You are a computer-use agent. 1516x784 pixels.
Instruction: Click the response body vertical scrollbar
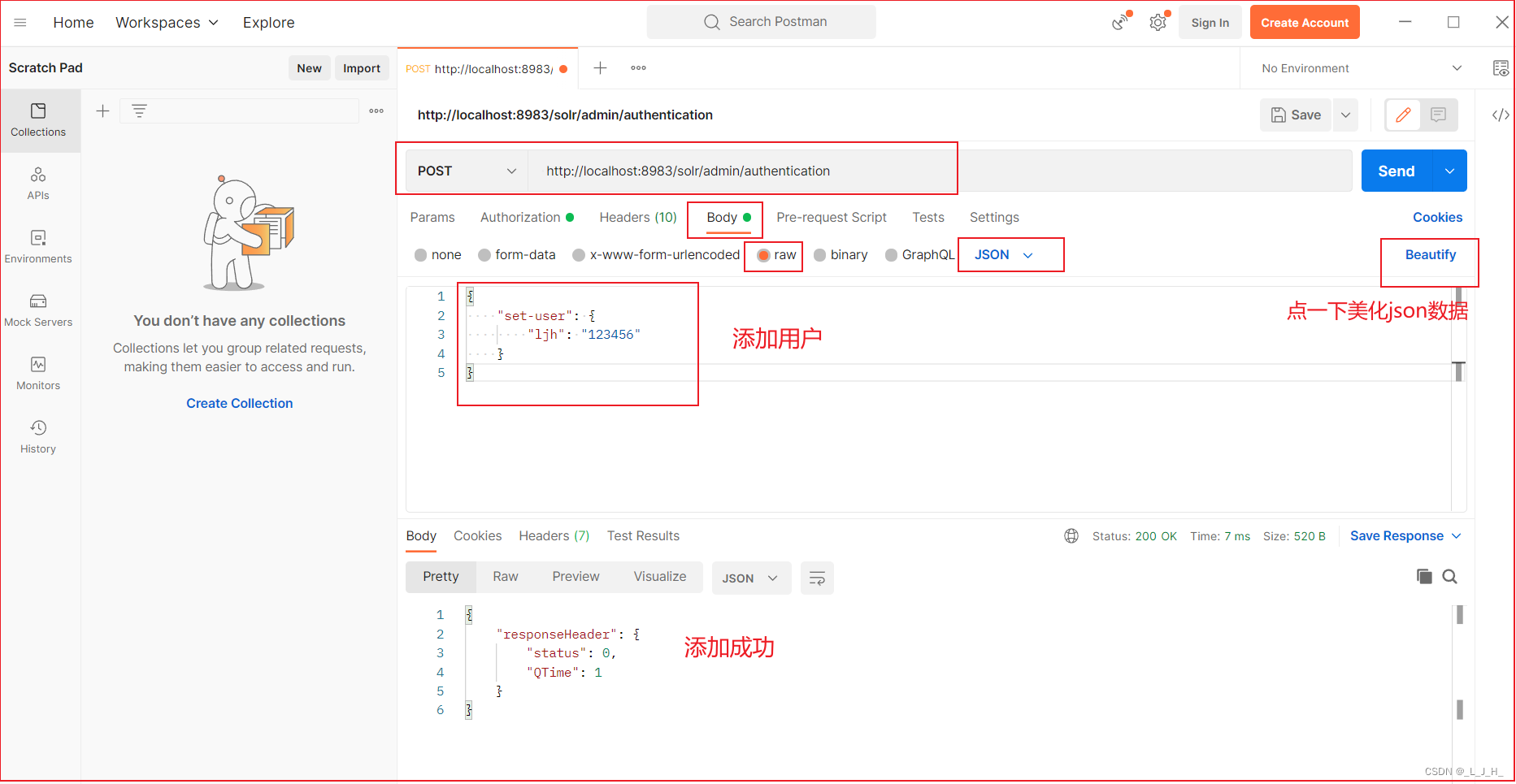click(x=1460, y=662)
